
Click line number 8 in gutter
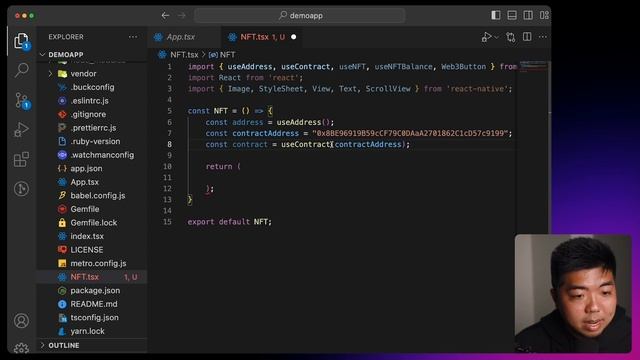[169, 144]
